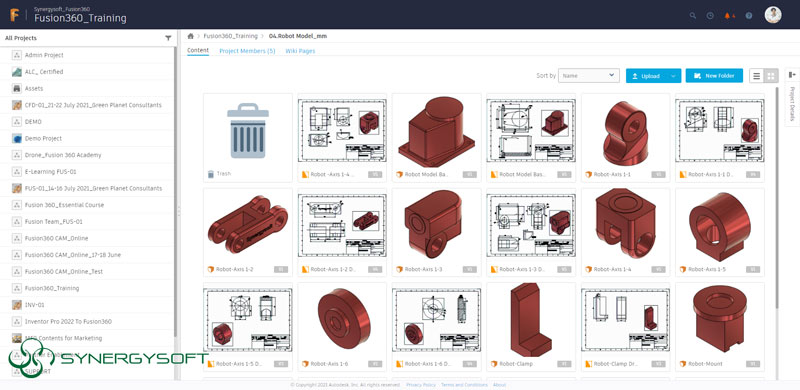The width and height of the screenshot is (800, 390).
Task: Click the content area vertical scrollbar
Action: tap(777, 198)
